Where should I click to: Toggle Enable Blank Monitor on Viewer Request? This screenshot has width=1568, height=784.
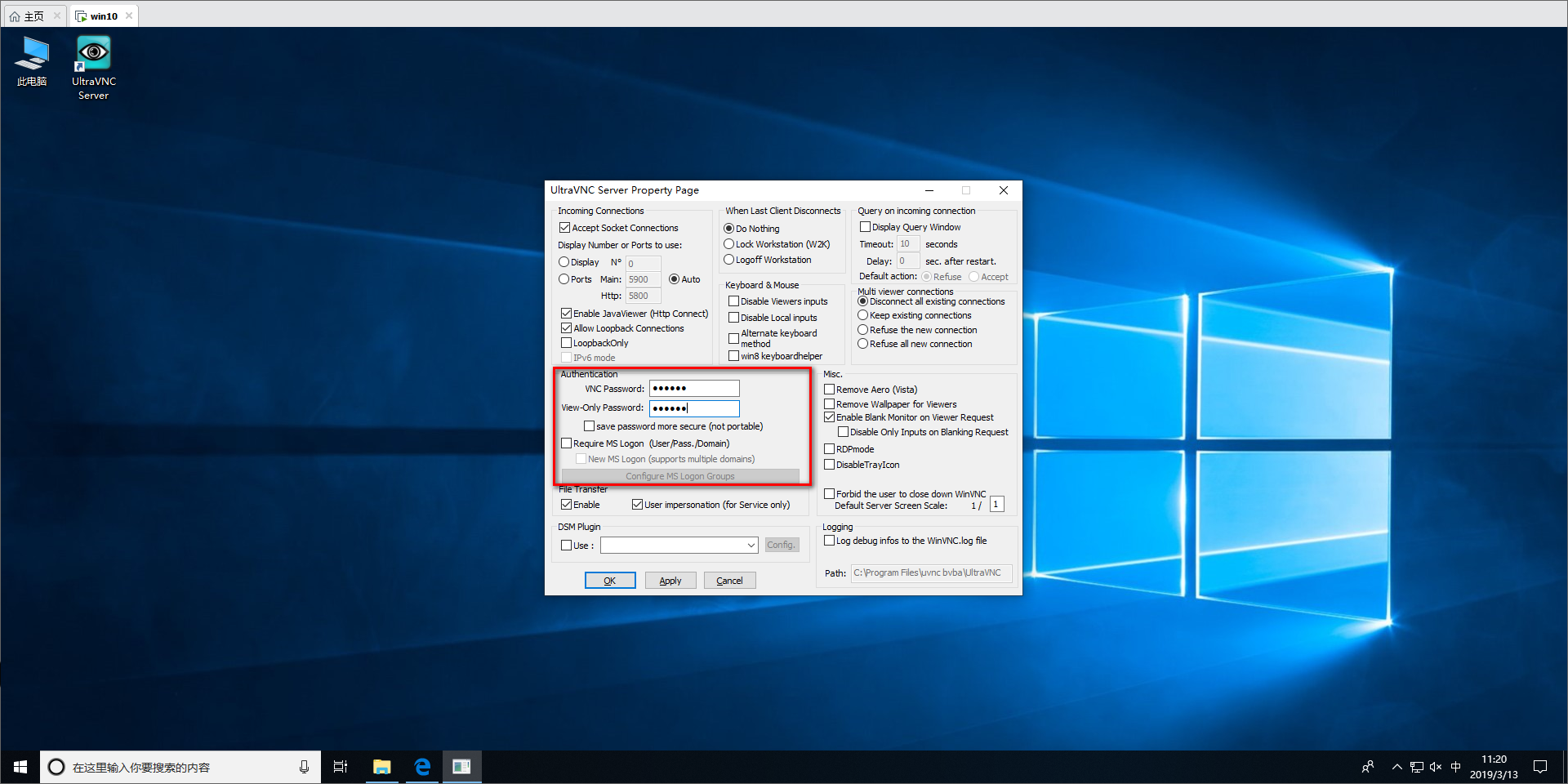click(x=829, y=417)
